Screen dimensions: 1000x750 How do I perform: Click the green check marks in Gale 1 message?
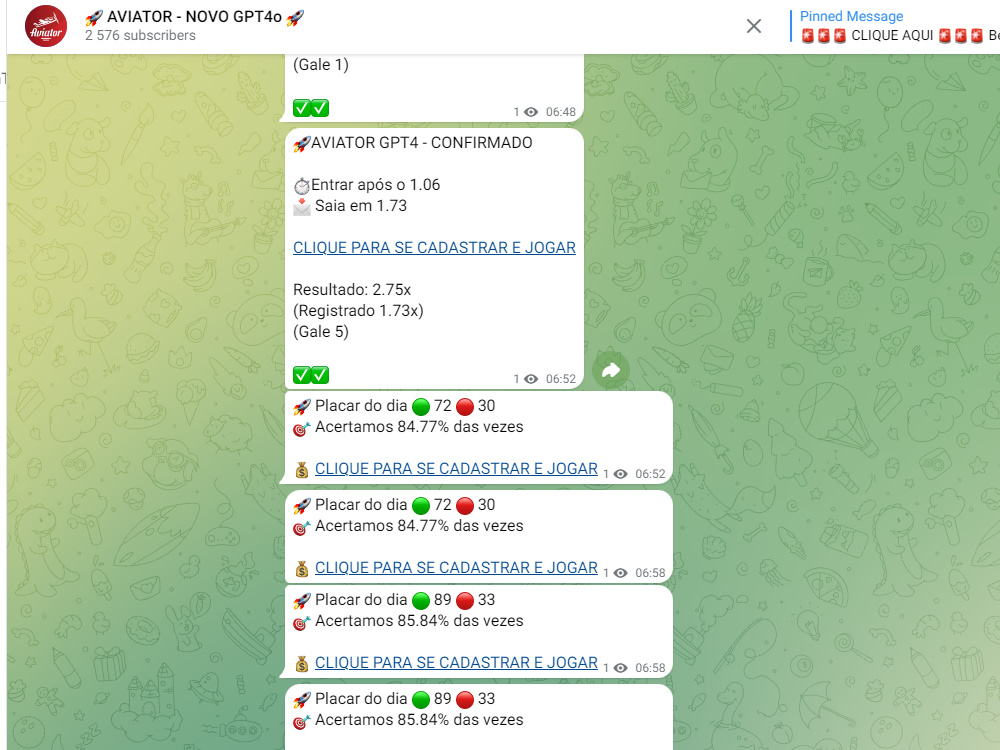[x=311, y=108]
